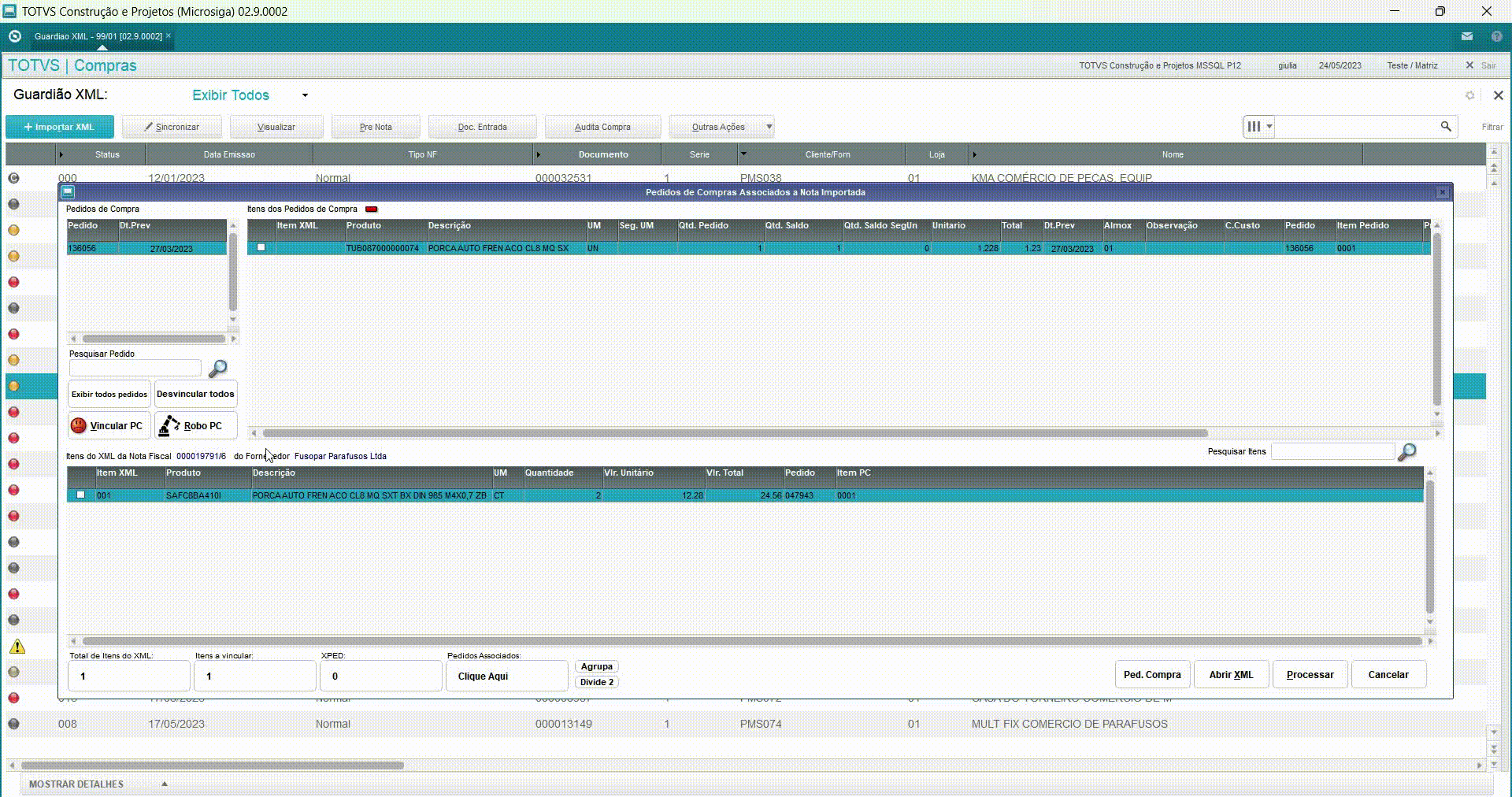Click the status icon of the first row 000
The width and height of the screenshot is (1512, 797).
[x=13, y=178]
